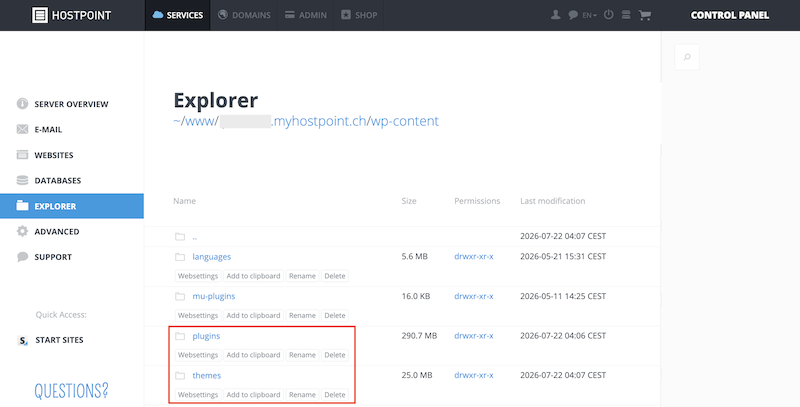Viewport: 800px width, 407px height.
Task: Click the server stack icon in header
Action: click(626, 15)
